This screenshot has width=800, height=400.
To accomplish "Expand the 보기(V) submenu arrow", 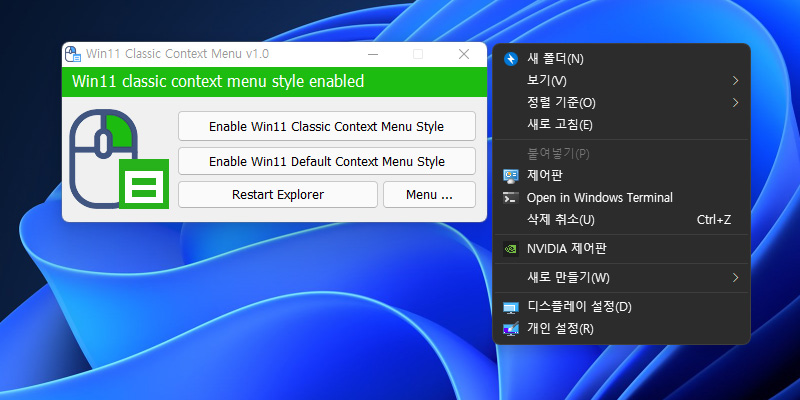I will (x=735, y=81).
